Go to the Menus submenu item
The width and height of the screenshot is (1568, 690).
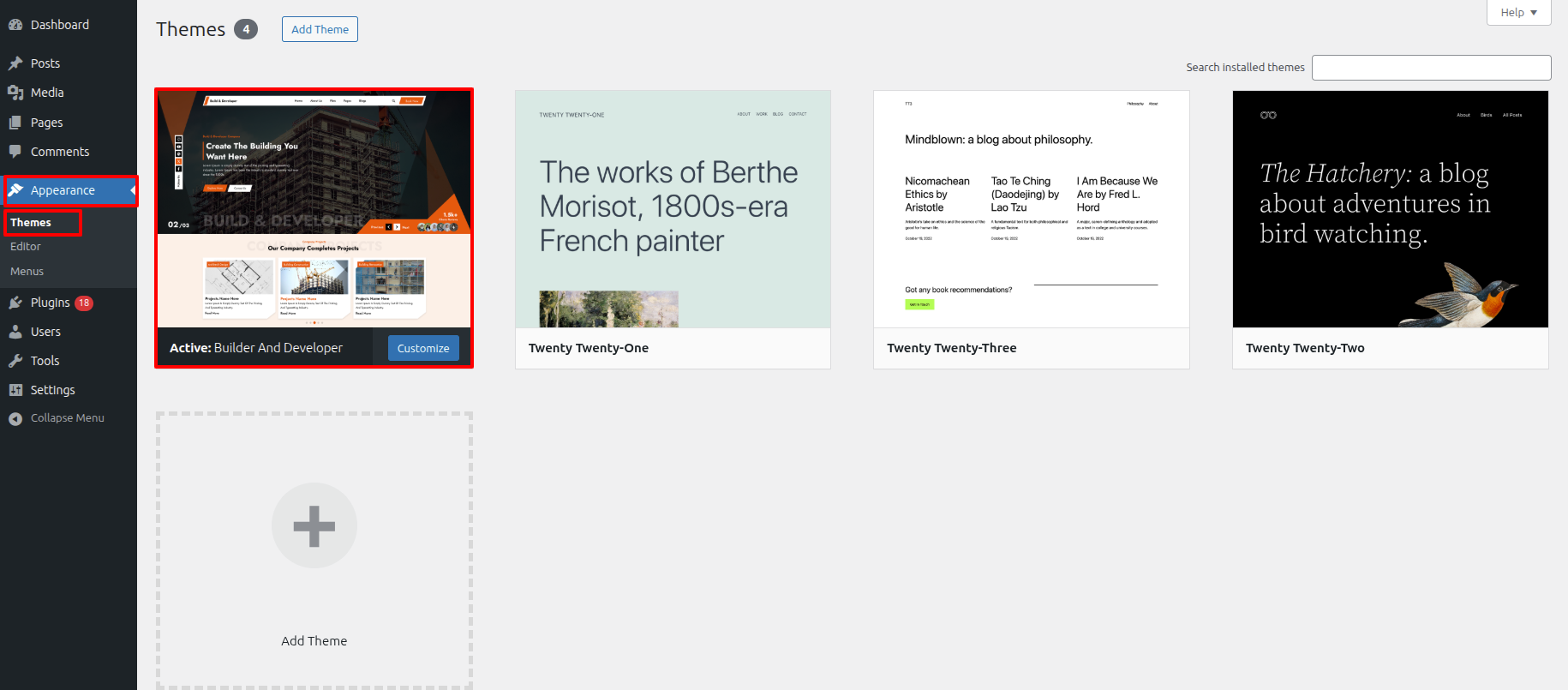pos(27,272)
